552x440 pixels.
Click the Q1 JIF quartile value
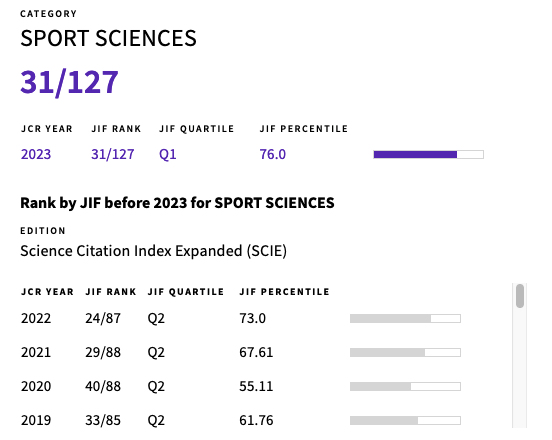click(168, 154)
